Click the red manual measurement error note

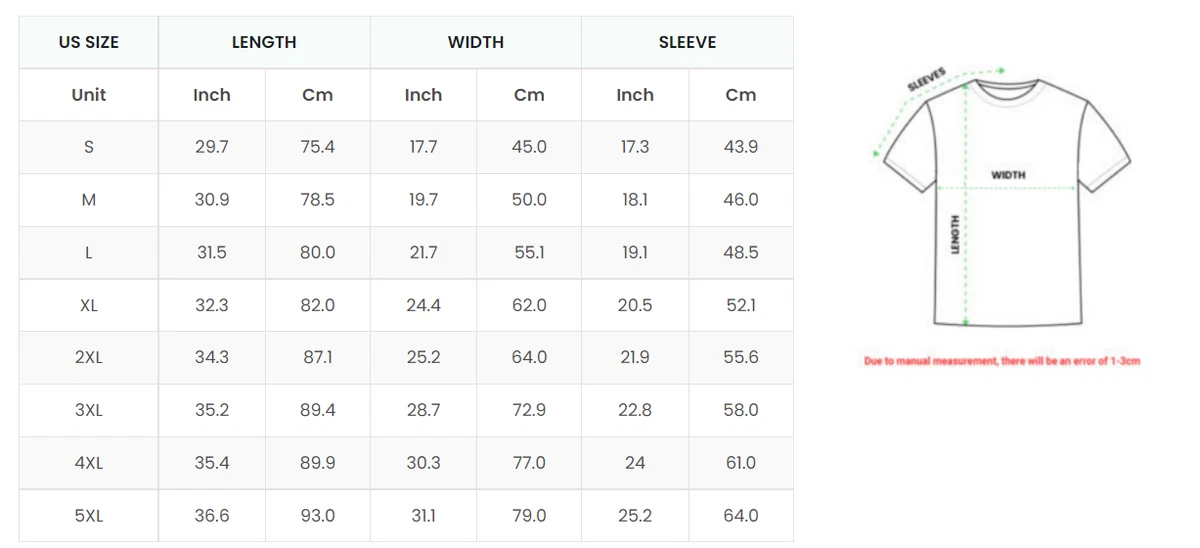tap(1002, 361)
